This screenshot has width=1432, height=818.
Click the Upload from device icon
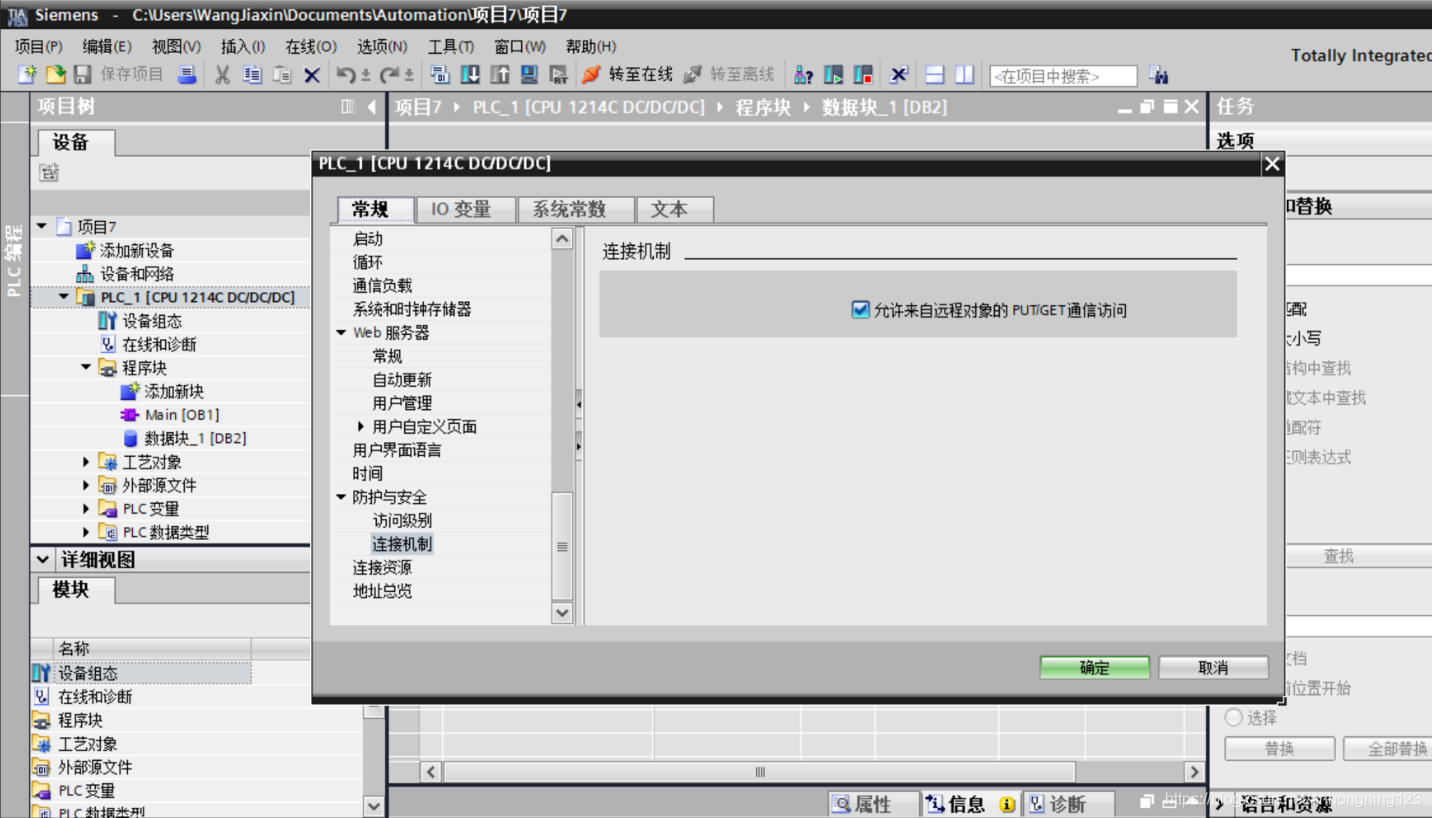click(x=498, y=74)
